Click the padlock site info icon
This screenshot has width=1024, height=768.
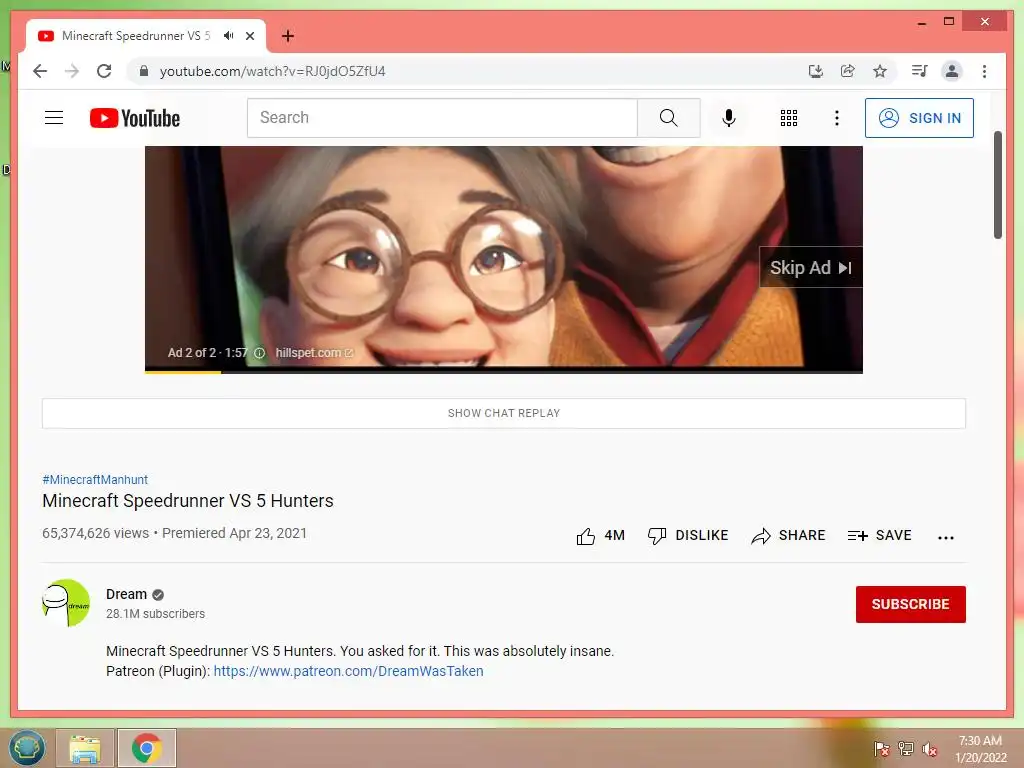(144, 71)
